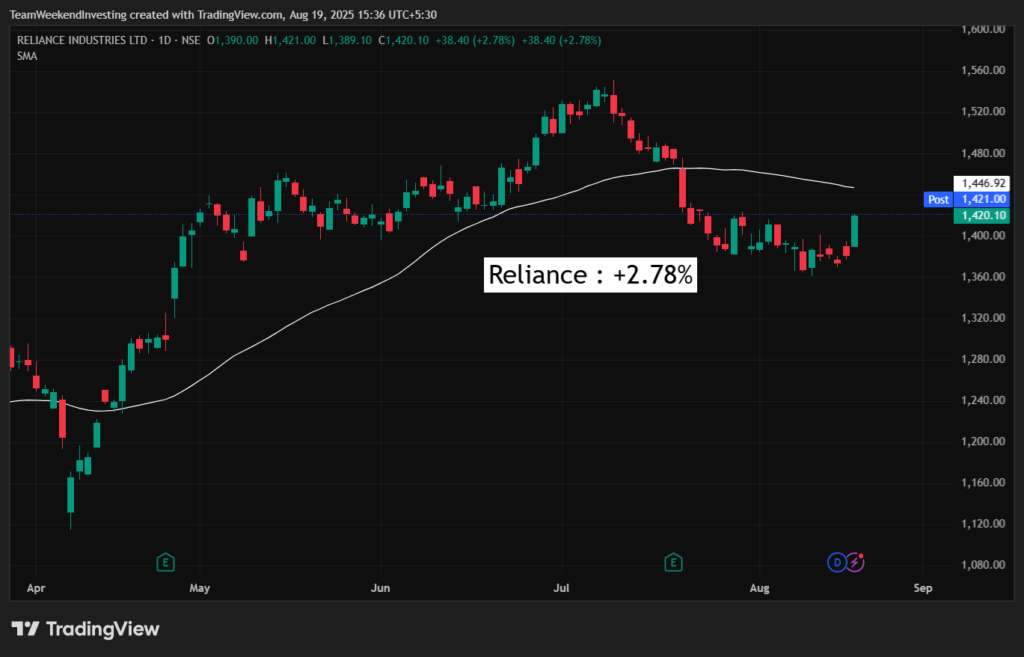Click the 1,560.00 price axis label
Screen dimensions: 1024x657
983,71
